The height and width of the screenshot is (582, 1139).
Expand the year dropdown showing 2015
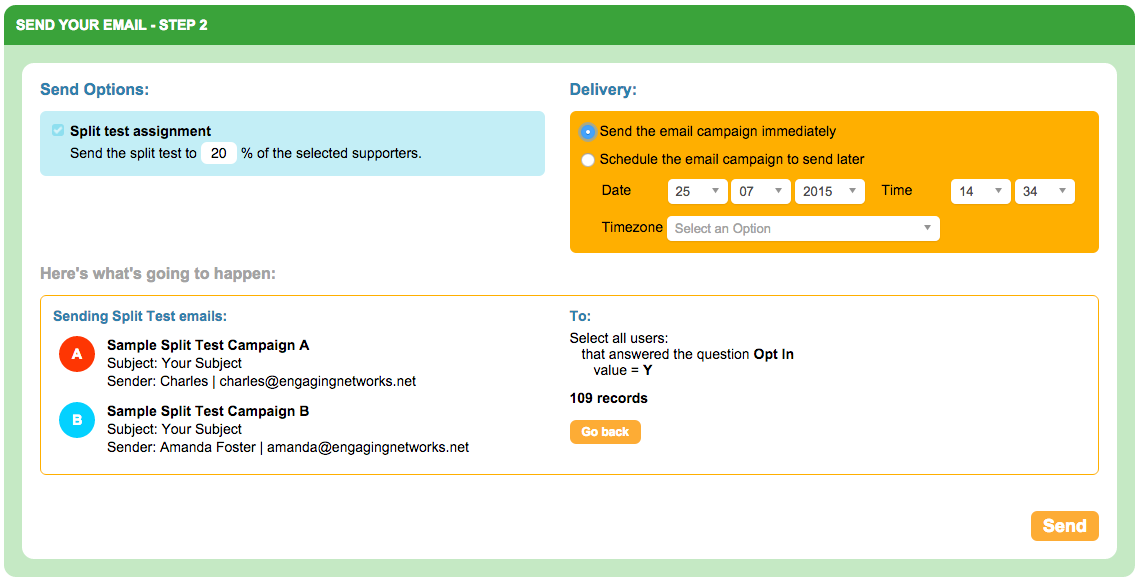click(x=829, y=191)
